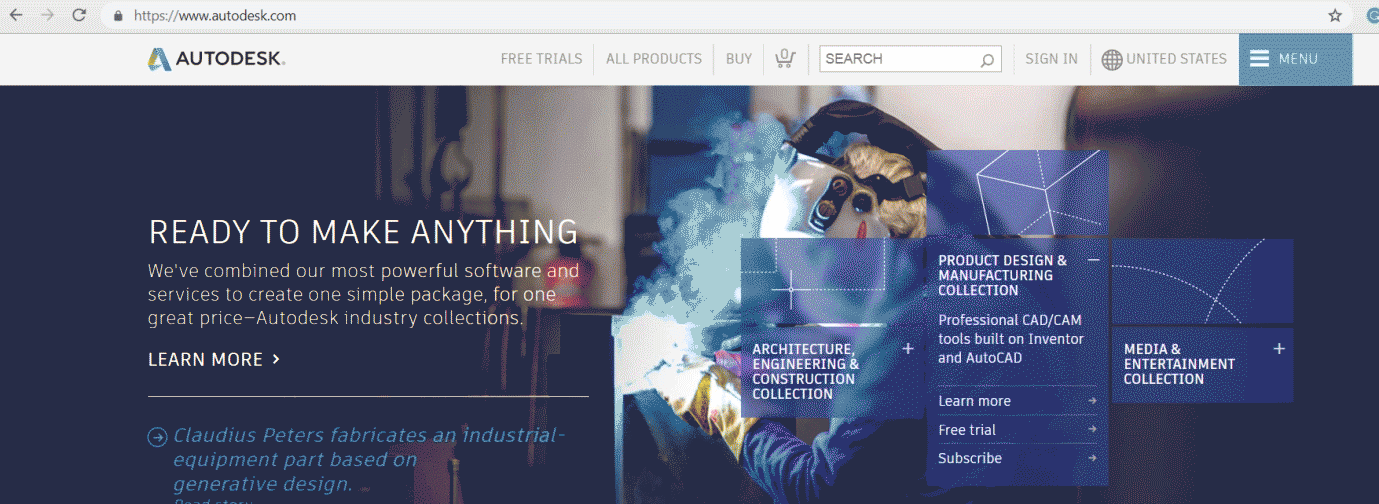The width and height of the screenshot is (1379, 504).
Task: Open ALL PRODUCTS navigation item
Action: [654, 59]
